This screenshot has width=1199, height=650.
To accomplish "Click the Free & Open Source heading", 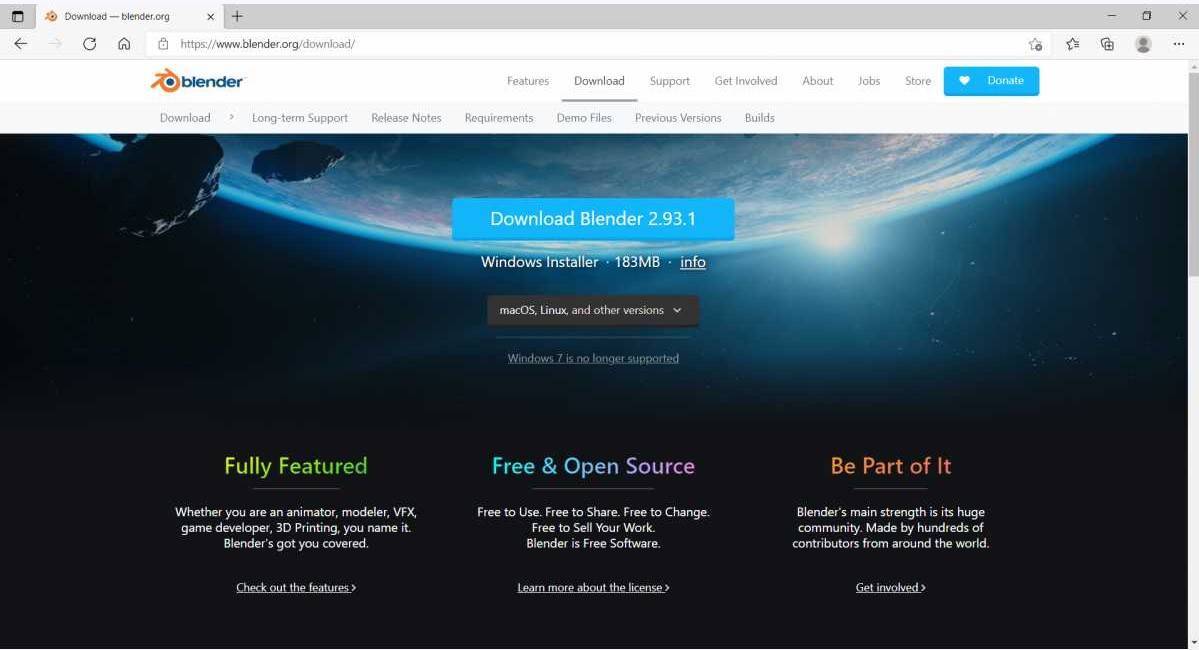I will (x=593, y=466).
